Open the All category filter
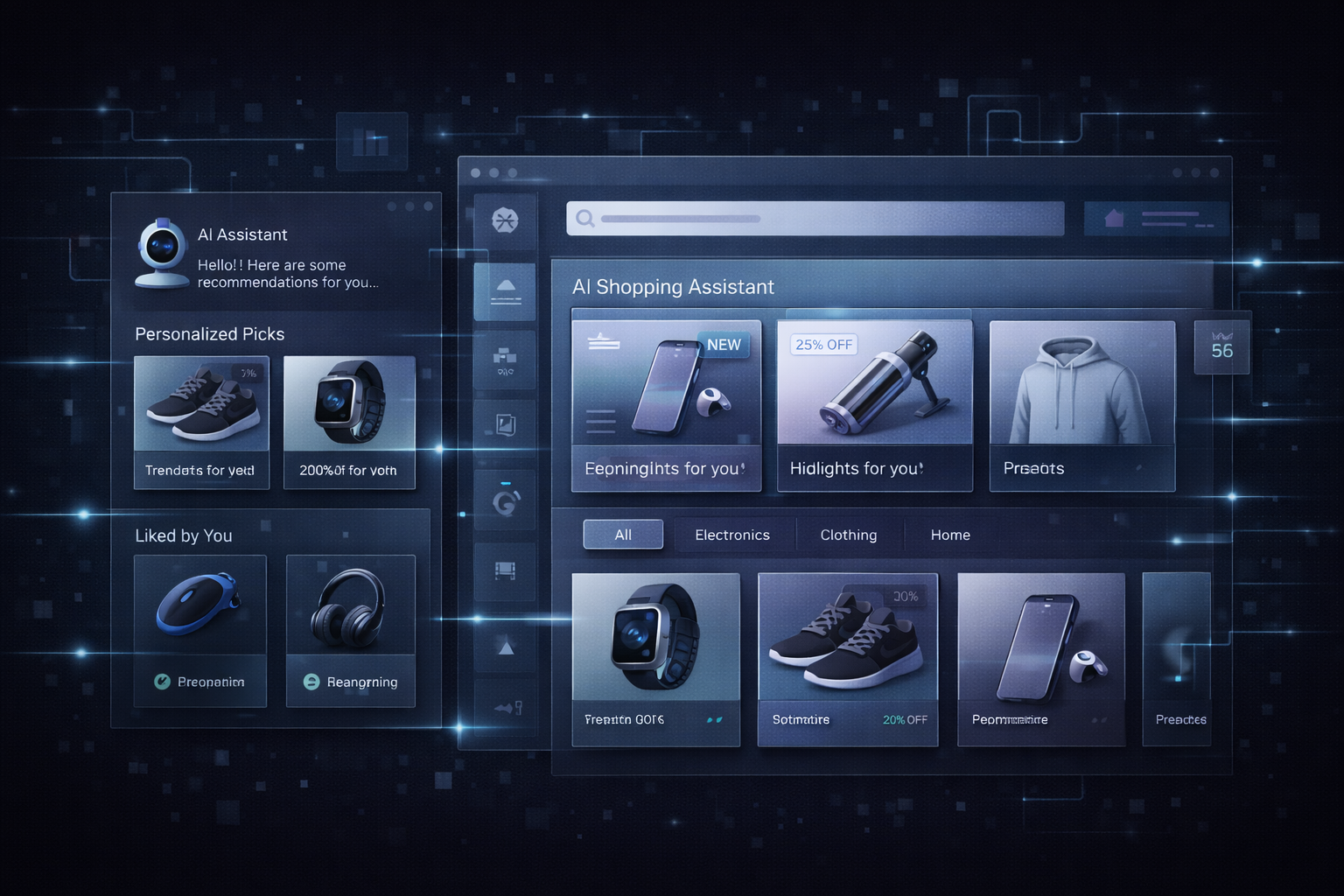The height and width of the screenshot is (896, 1344). point(622,534)
